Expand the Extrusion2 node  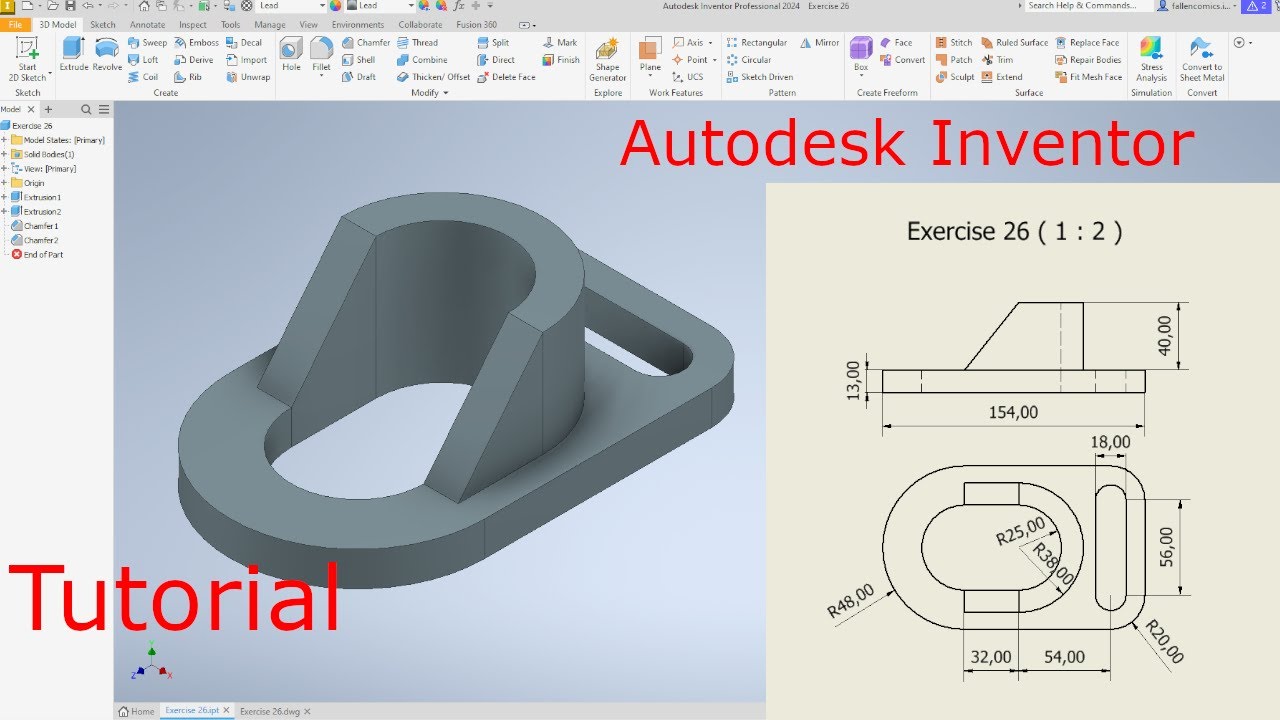click(4, 212)
